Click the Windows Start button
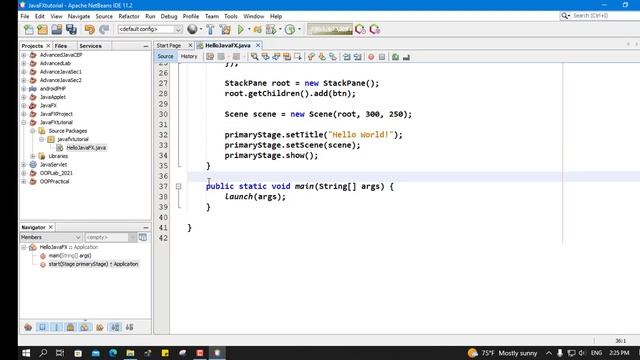This screenshot has height=360, width=640. pyautogui.click(x=26, y=353)
